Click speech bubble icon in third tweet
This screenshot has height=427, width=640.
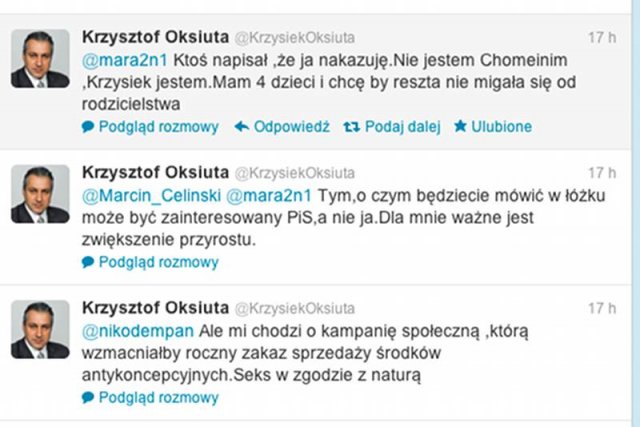tap(87, 398)
